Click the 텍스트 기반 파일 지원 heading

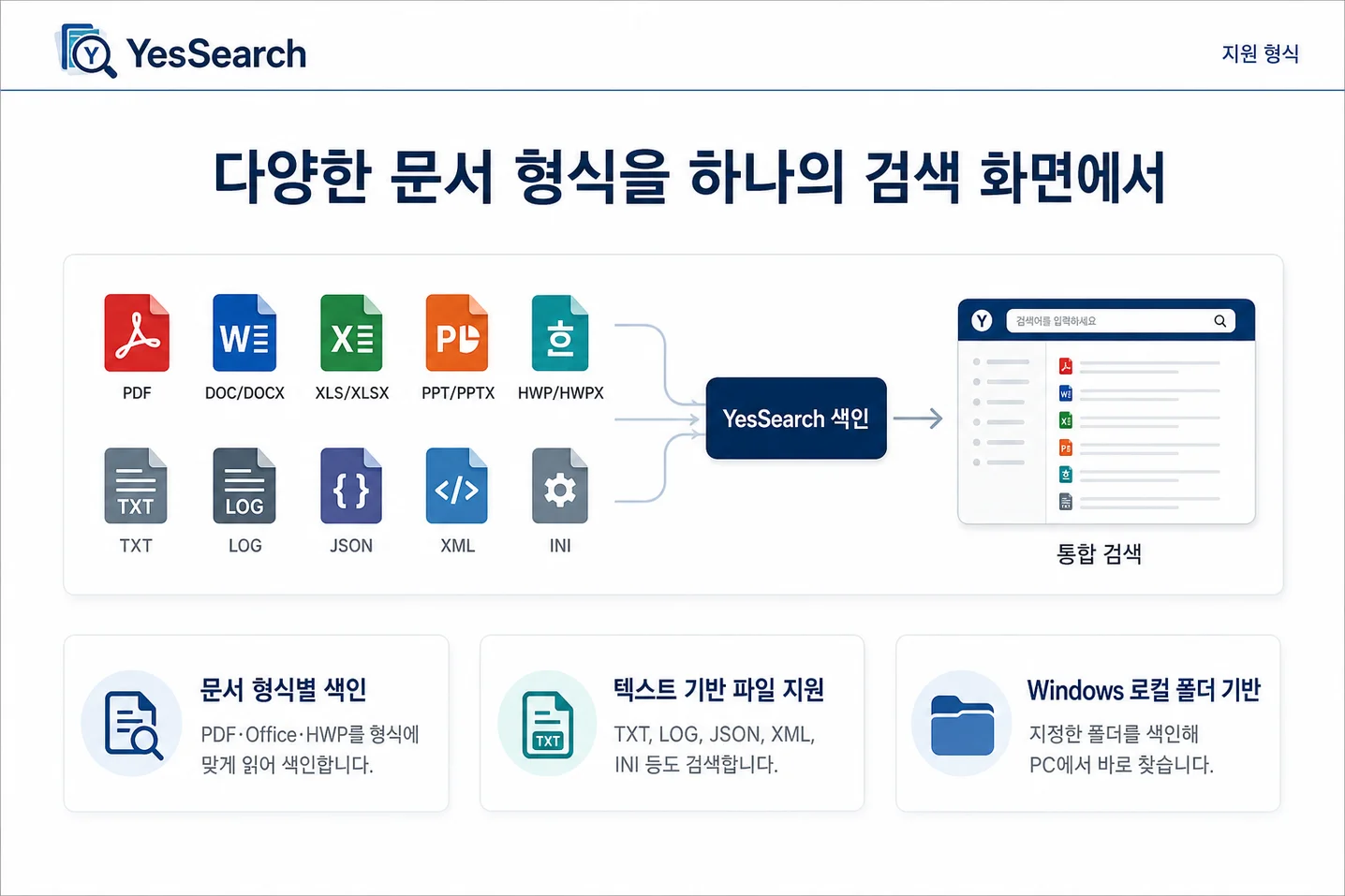click(x=719, y=690)
